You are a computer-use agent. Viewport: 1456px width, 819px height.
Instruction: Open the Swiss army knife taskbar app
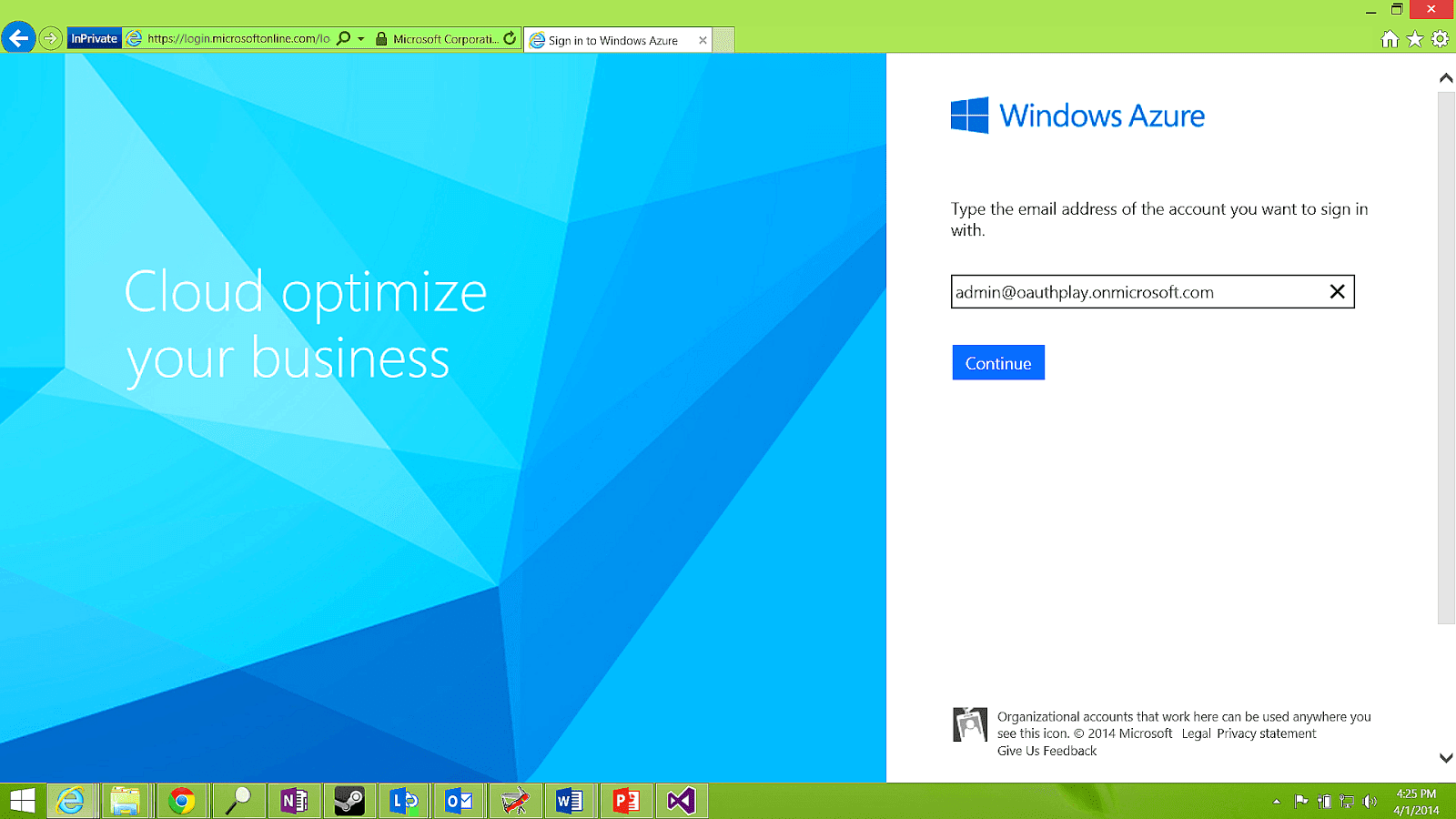515,801
